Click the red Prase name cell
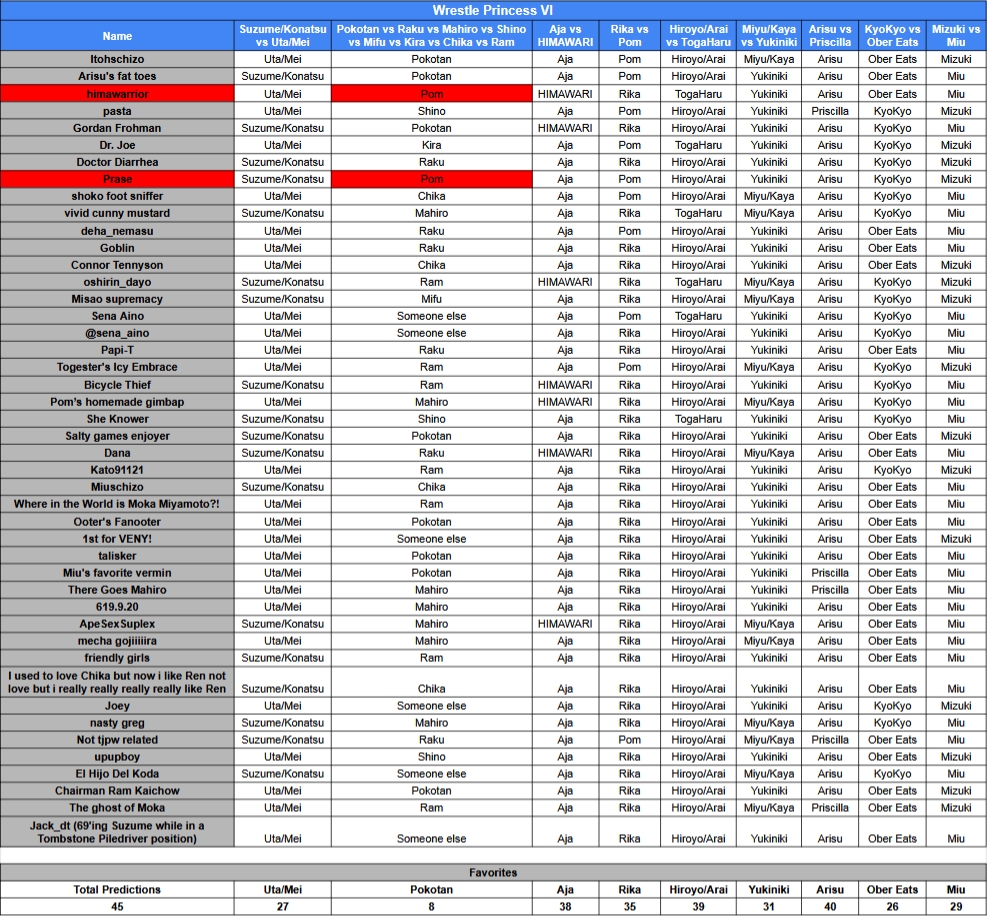Image resolution: width=987 pixels, height=916 pixels. [117, 179]
